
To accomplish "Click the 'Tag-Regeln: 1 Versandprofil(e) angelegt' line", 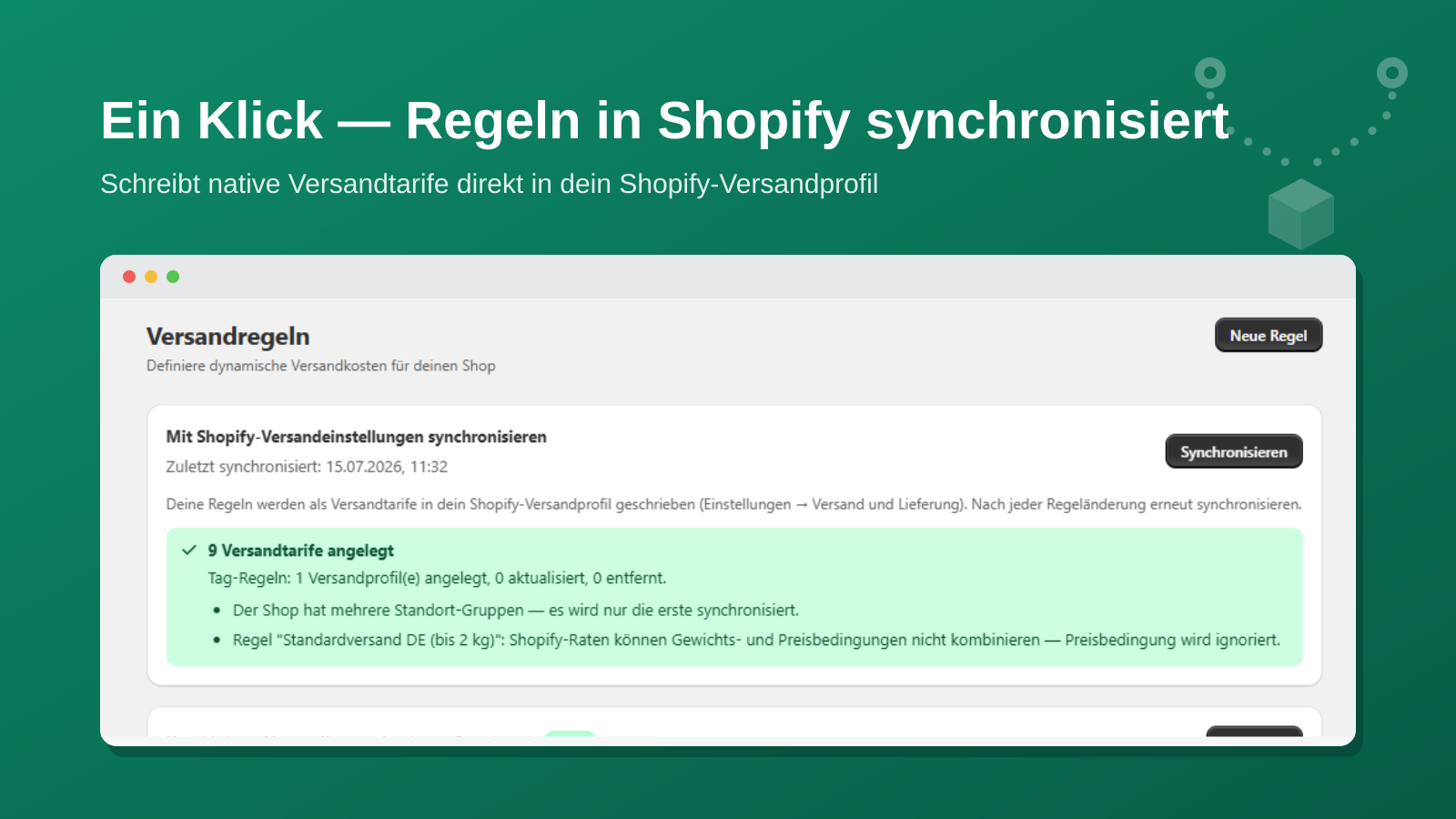I will point(437,578).
